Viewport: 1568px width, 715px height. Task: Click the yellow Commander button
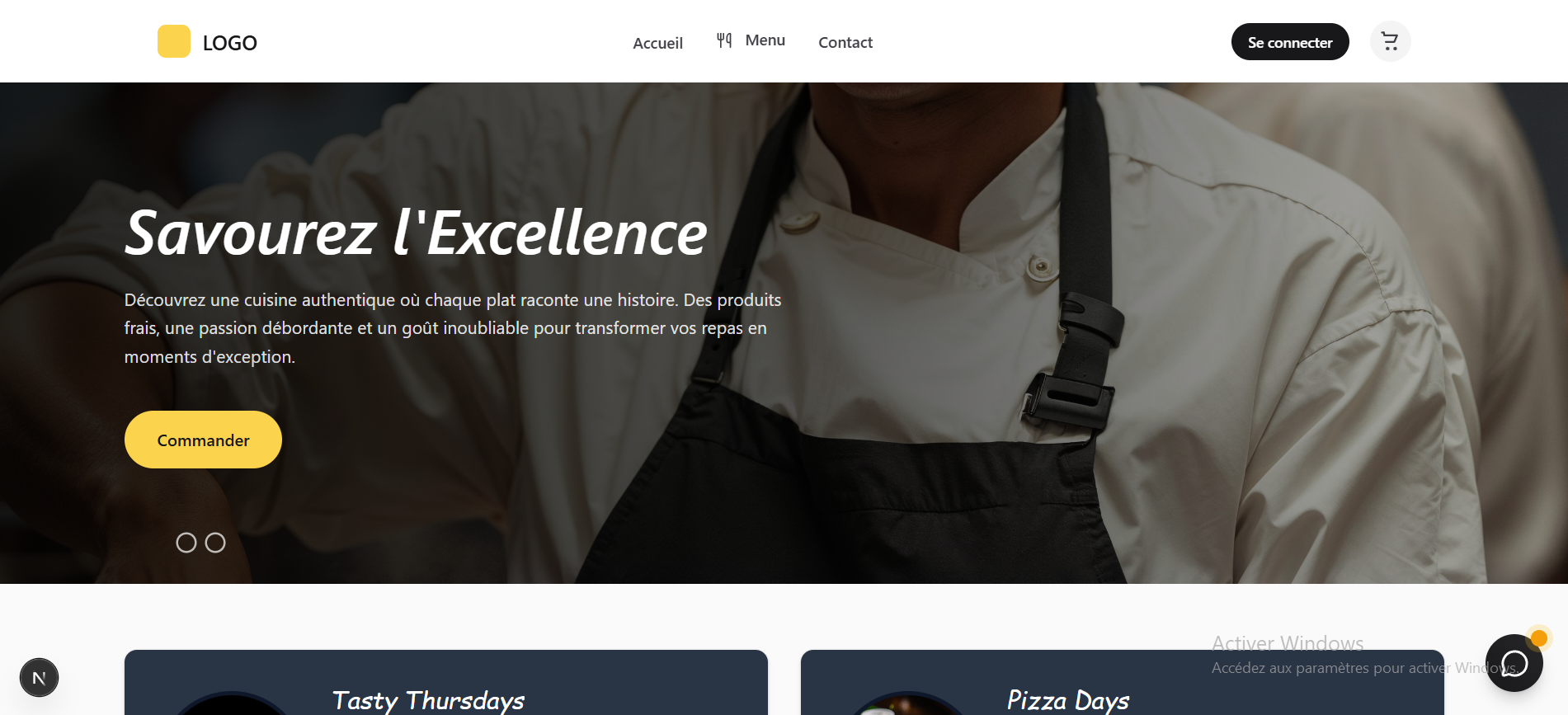click(203, 440)
